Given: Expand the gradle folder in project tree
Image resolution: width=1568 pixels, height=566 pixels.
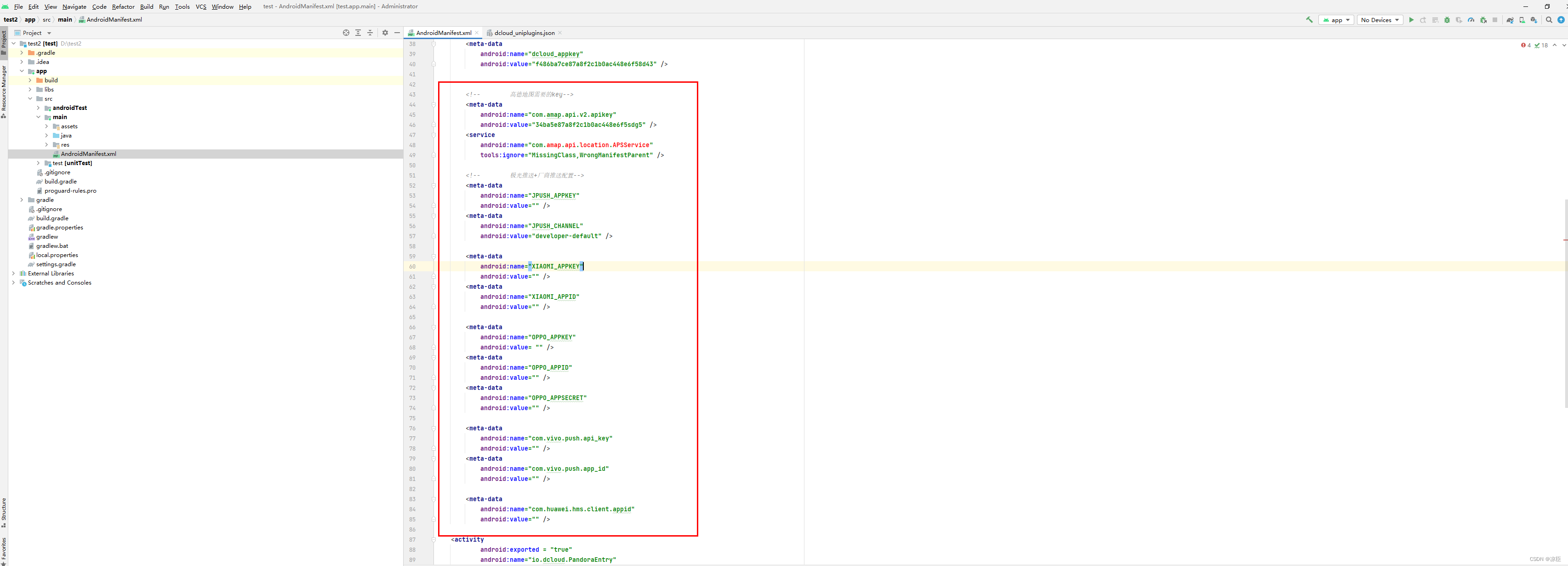Looking at the screenshot, I should 22,200.
